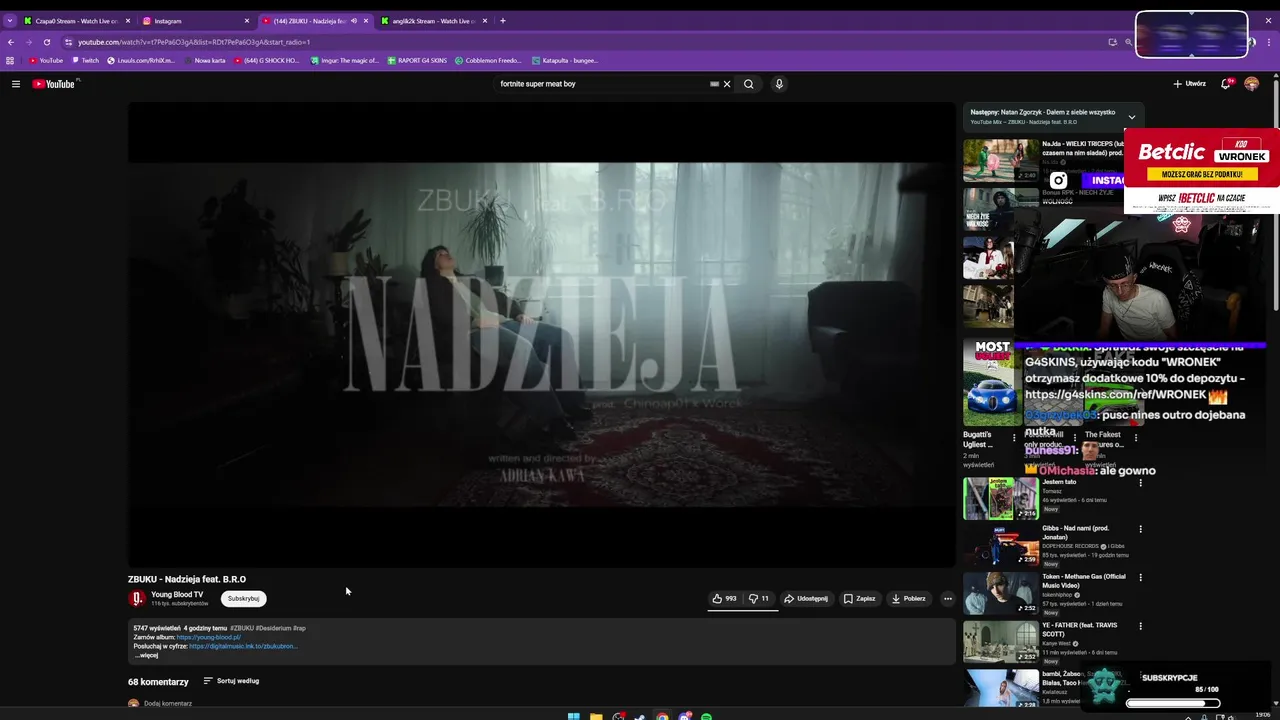Viewport: 1280px width, 720px height.
Task: Open the Young Blood TV channel avatar
Action: [x=137, y=599]
